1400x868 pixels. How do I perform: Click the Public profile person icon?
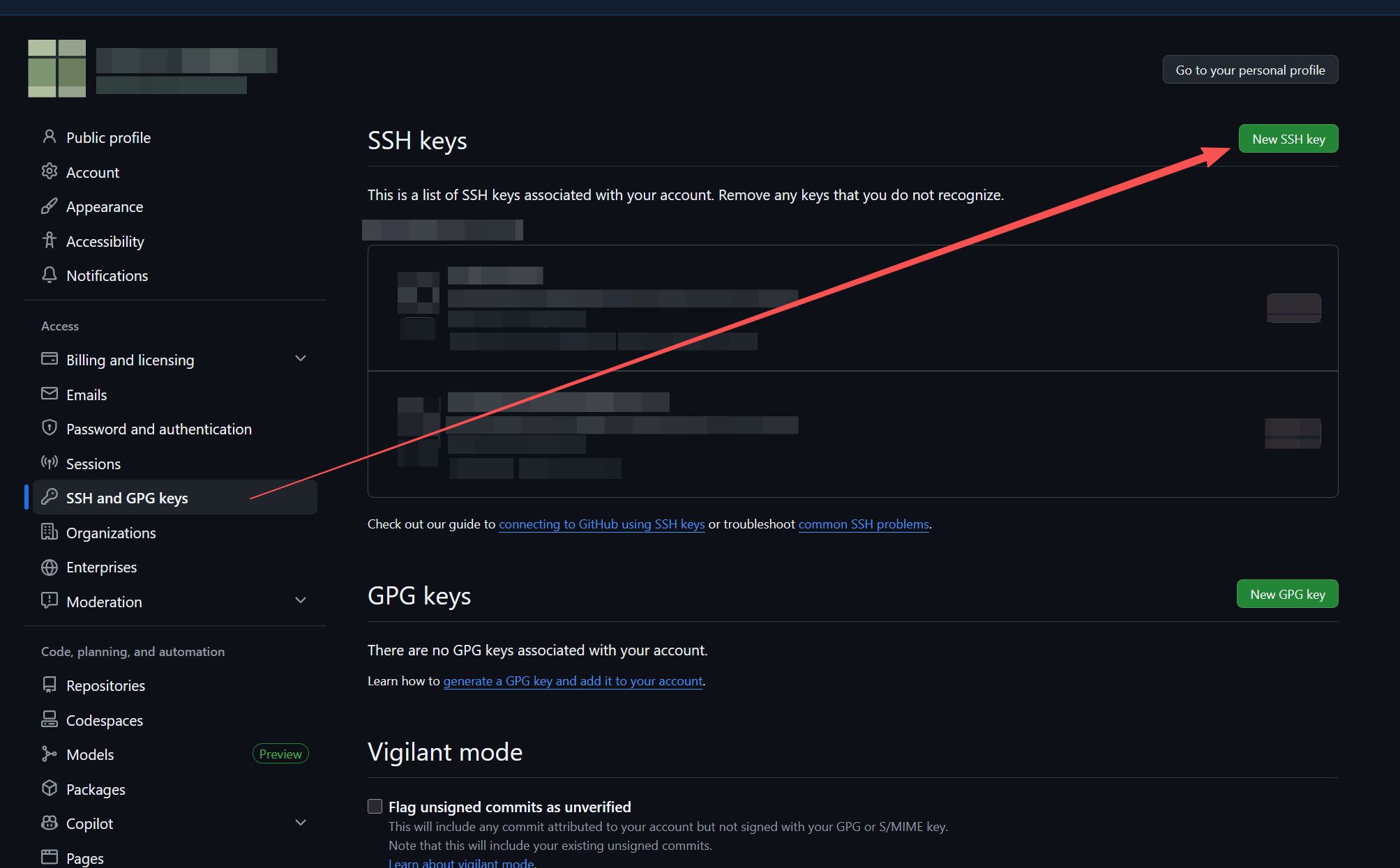click(x=50, y=137)
